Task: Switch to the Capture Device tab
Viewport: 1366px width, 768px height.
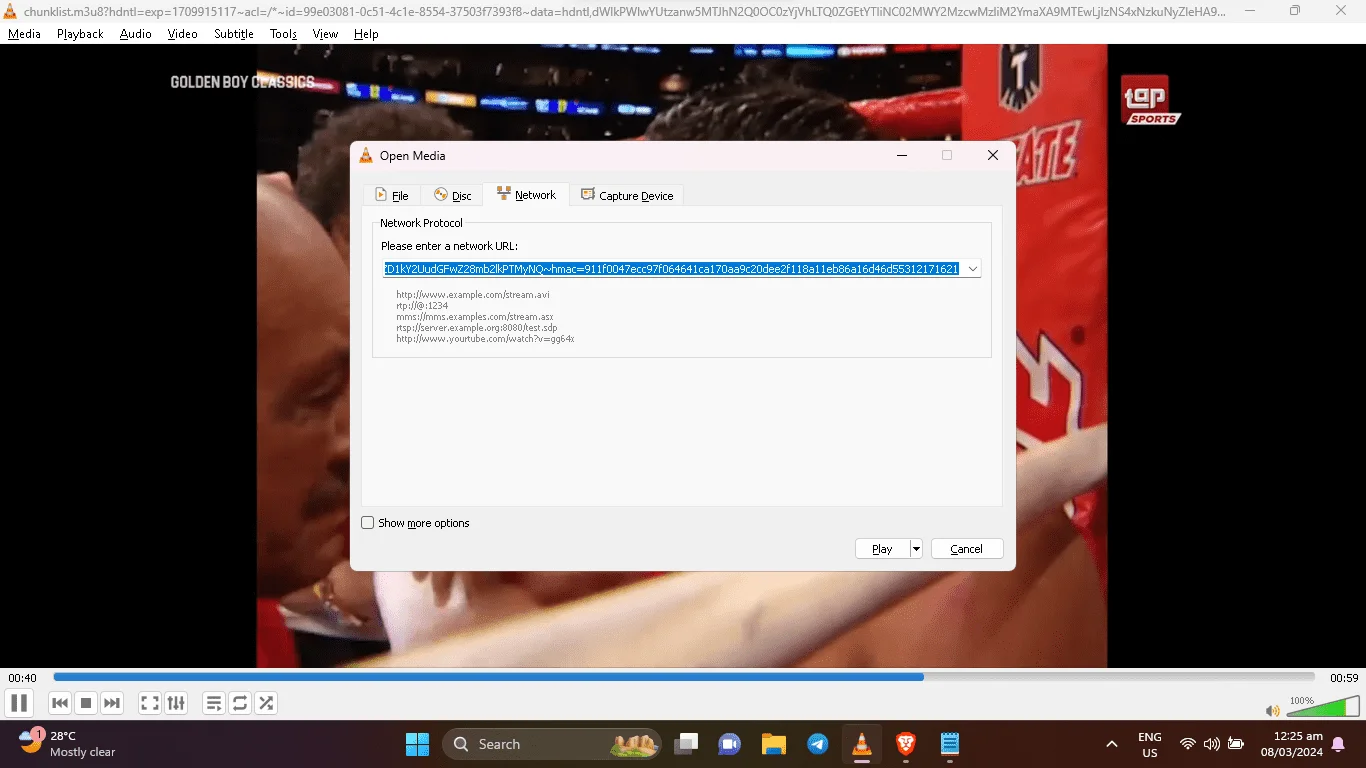Action: click(627, 195)
